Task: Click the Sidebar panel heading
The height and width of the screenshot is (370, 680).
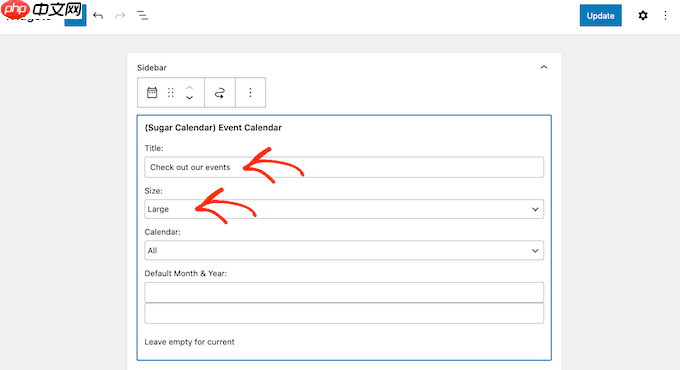Action: tap(152, 68)
